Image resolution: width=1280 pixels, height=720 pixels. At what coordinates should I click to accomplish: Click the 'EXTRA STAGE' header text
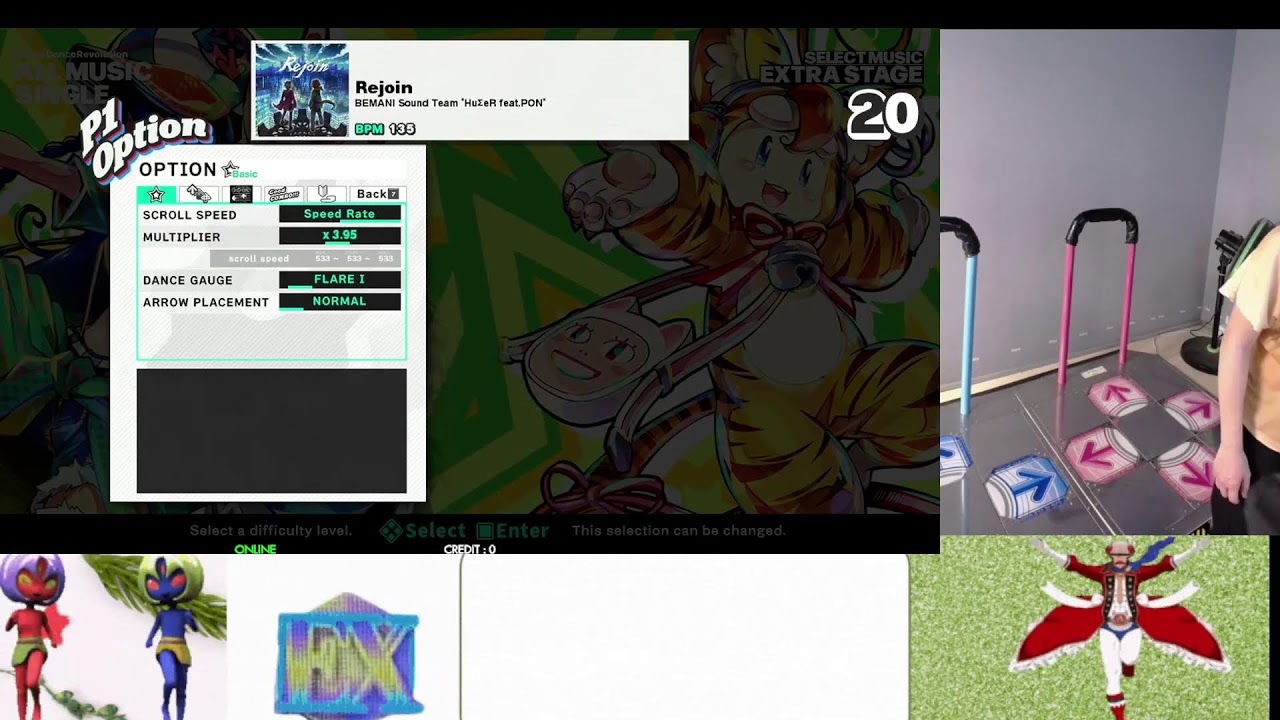coord(841,75)
